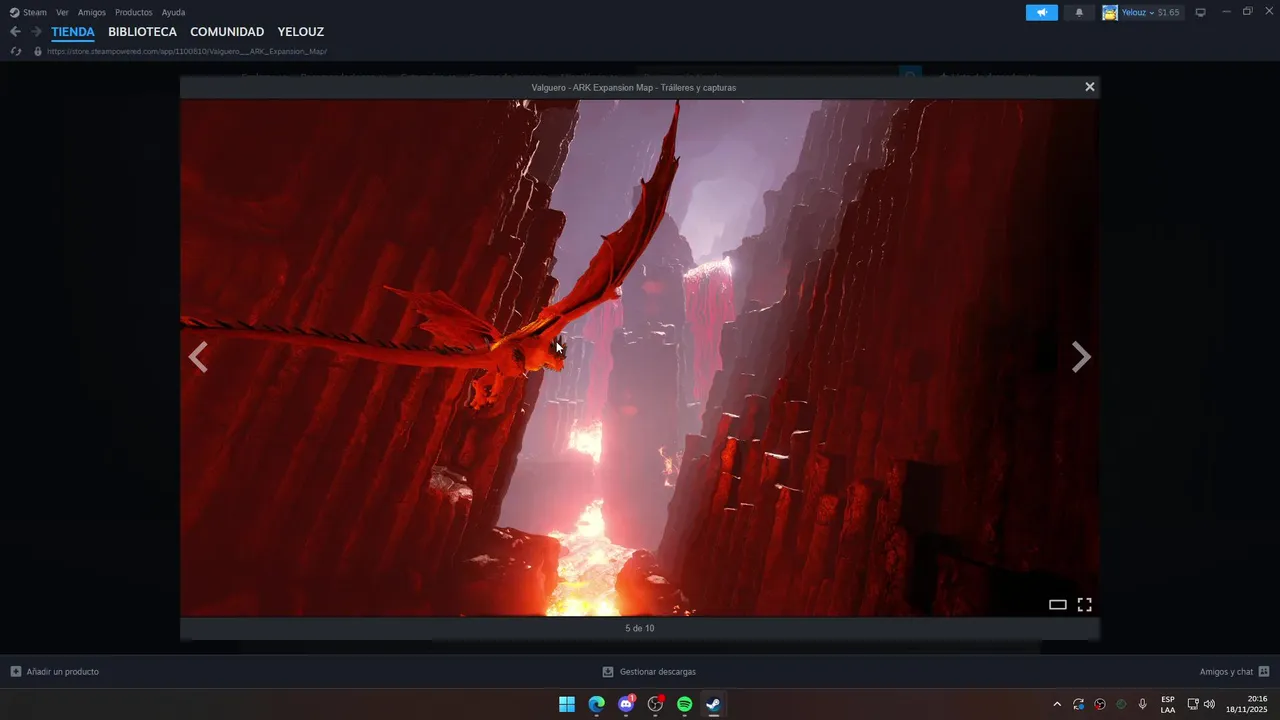Close the screenshot viewer overlay
The width and height of the screenshot is (1280, 720).
tap(1090, 87)
